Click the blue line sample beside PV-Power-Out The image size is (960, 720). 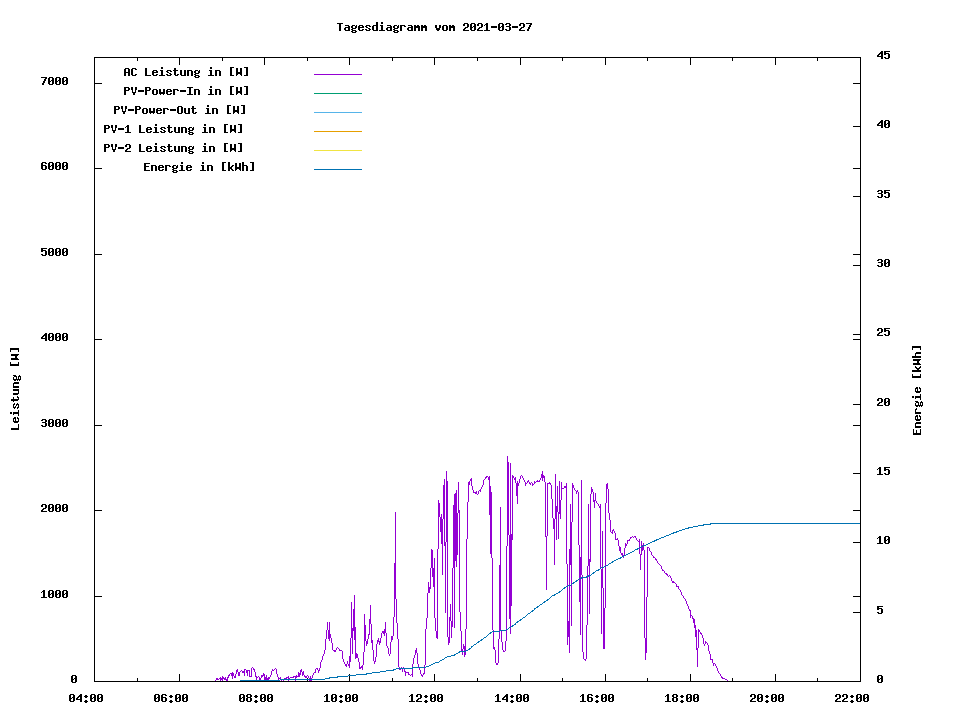[x=337, y=112]
